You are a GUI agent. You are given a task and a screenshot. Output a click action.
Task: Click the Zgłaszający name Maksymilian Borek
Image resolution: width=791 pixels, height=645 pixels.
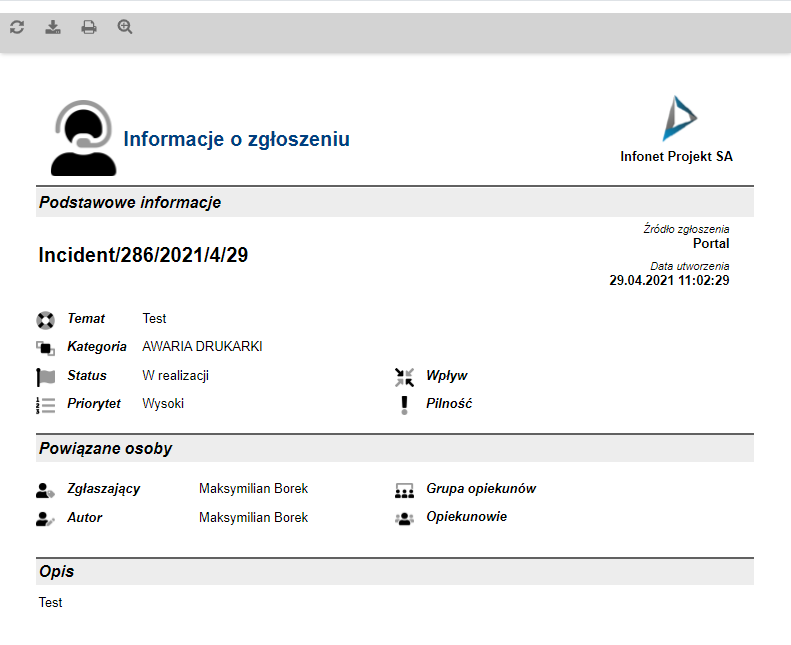pos(253,489)
